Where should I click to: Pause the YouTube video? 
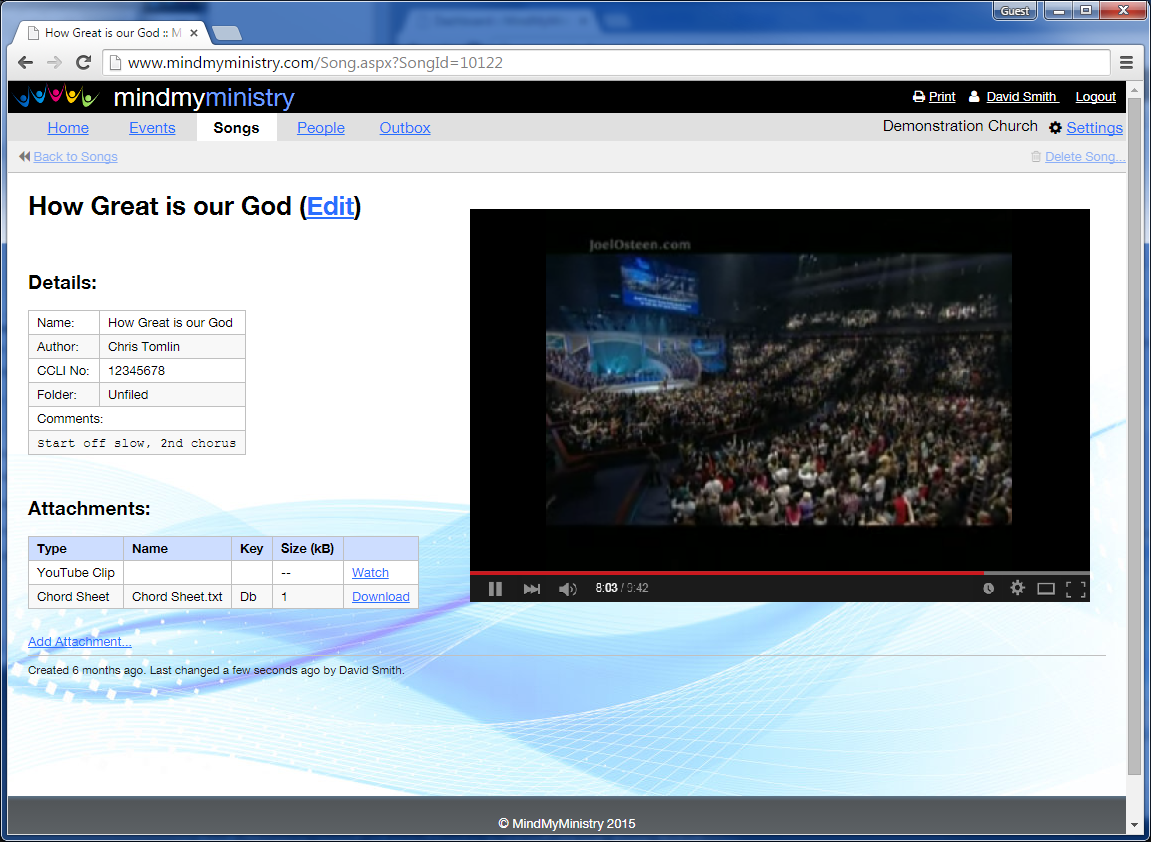tap(495, 589)
